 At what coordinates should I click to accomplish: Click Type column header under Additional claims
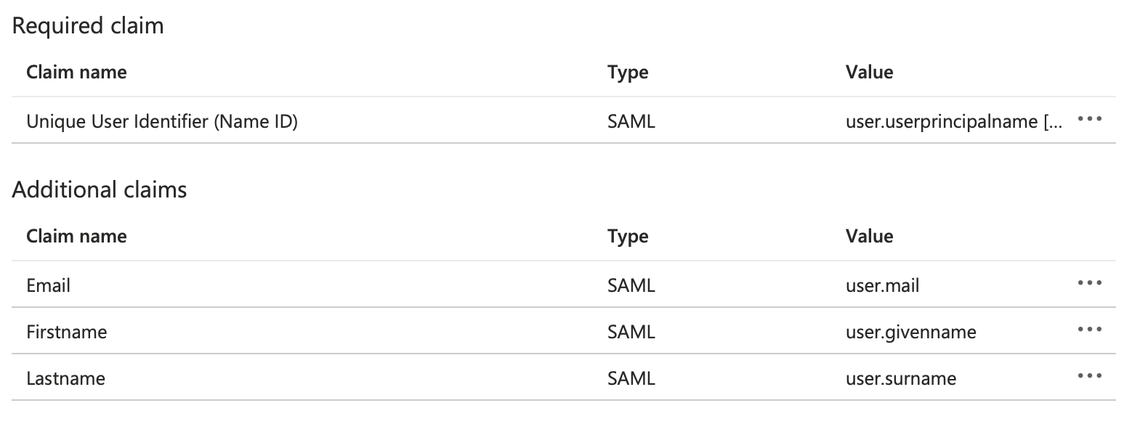click(x=627, y=236)
